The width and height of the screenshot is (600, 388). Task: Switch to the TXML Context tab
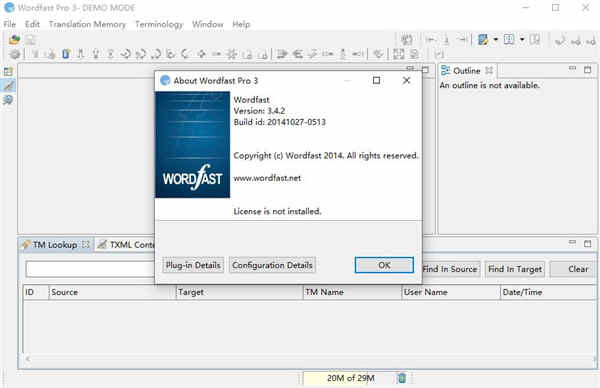click(x=126, y=245)
